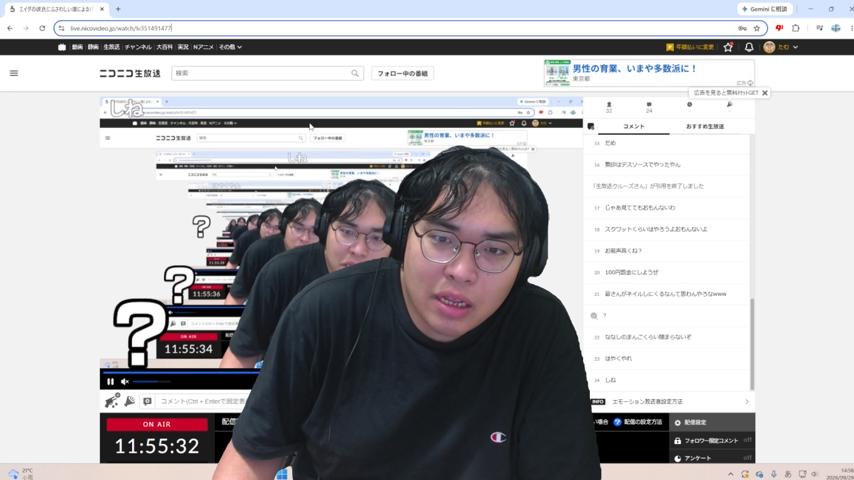
Task: Toggle フォロワー限定コメント off switch
Action: pos(748,440)
